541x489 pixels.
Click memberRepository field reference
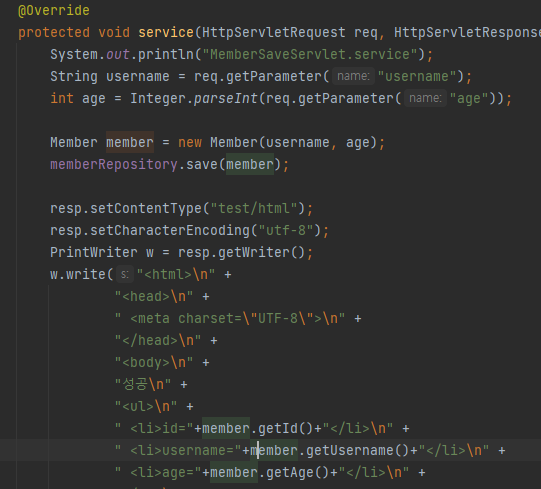[x=114, y=164]
